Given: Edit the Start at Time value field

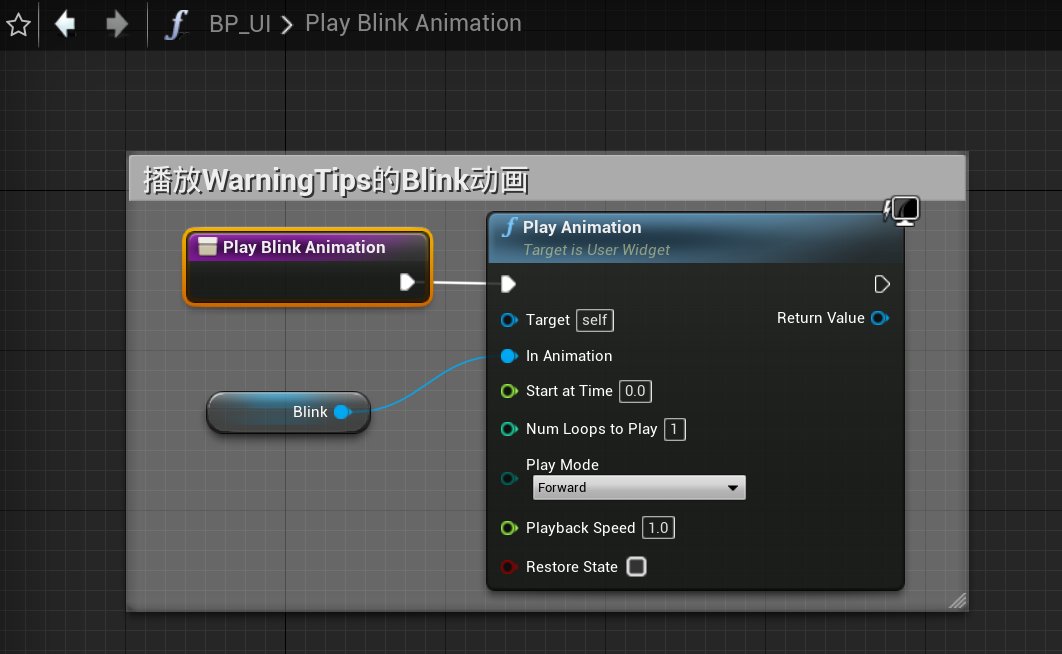Looking at the screenshot, I should (x=635, y=391).
